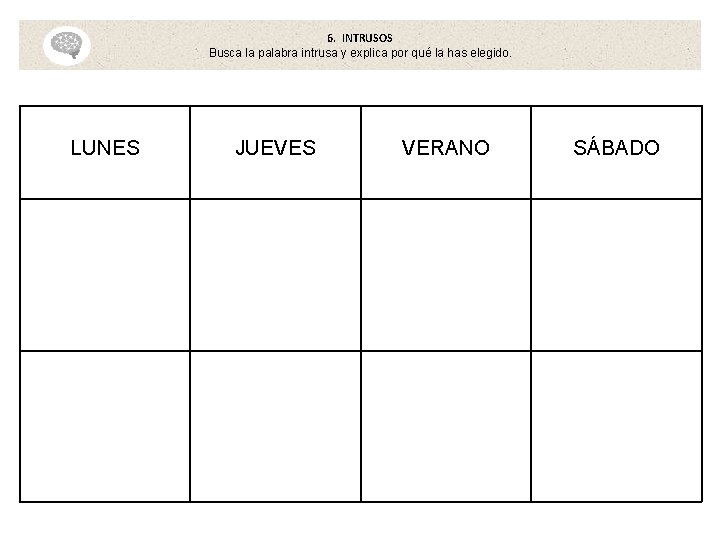
Task: Click the middle-row empty cell under VERANO
Action: coord(445,275)
